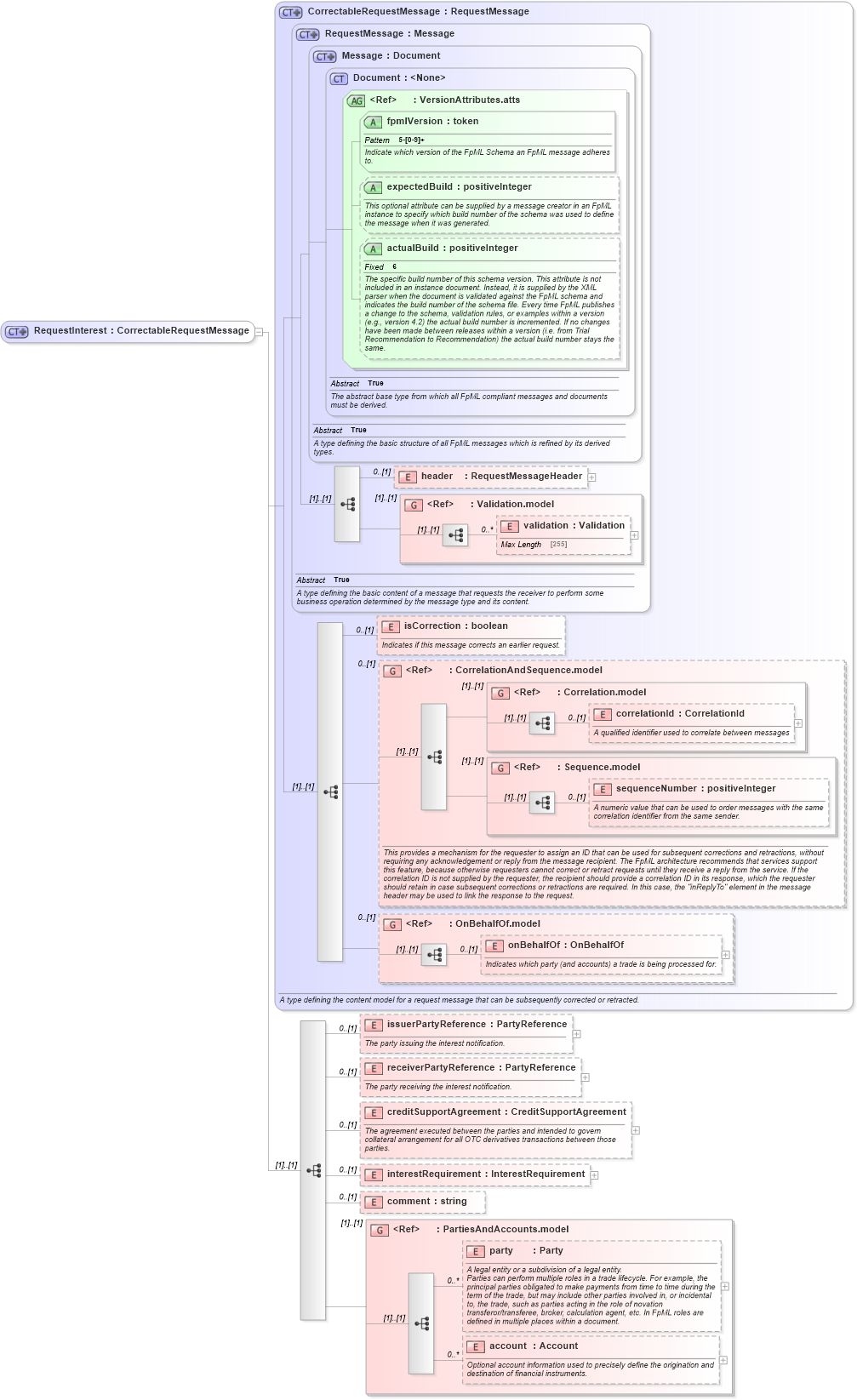Image resolution: width=857 pixels, height=1400 pixels.
Task: Click sequence compositor inside Sequence.model
Action: click(542, 803)
